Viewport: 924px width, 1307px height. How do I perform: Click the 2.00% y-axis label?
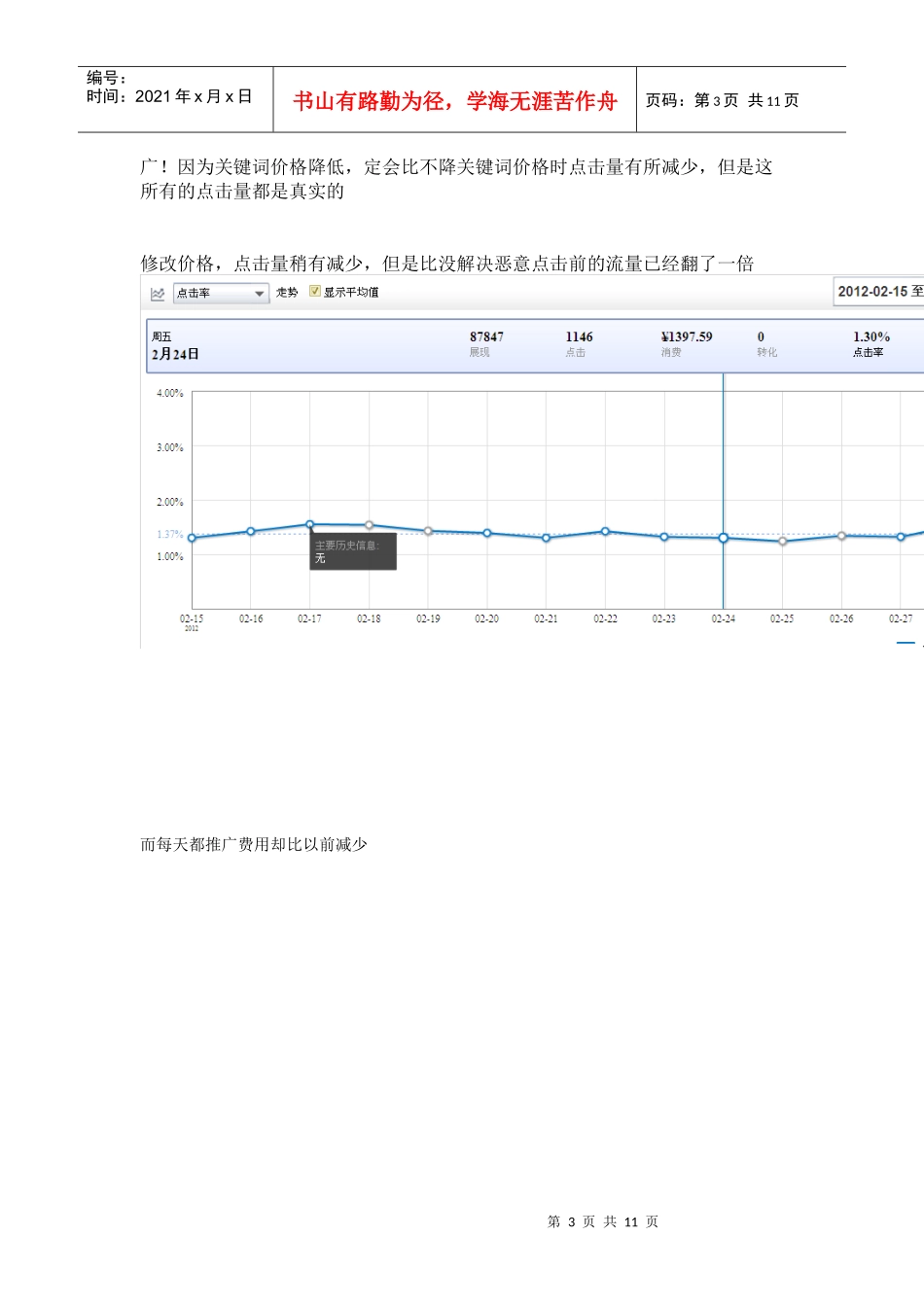coord(170,502)
